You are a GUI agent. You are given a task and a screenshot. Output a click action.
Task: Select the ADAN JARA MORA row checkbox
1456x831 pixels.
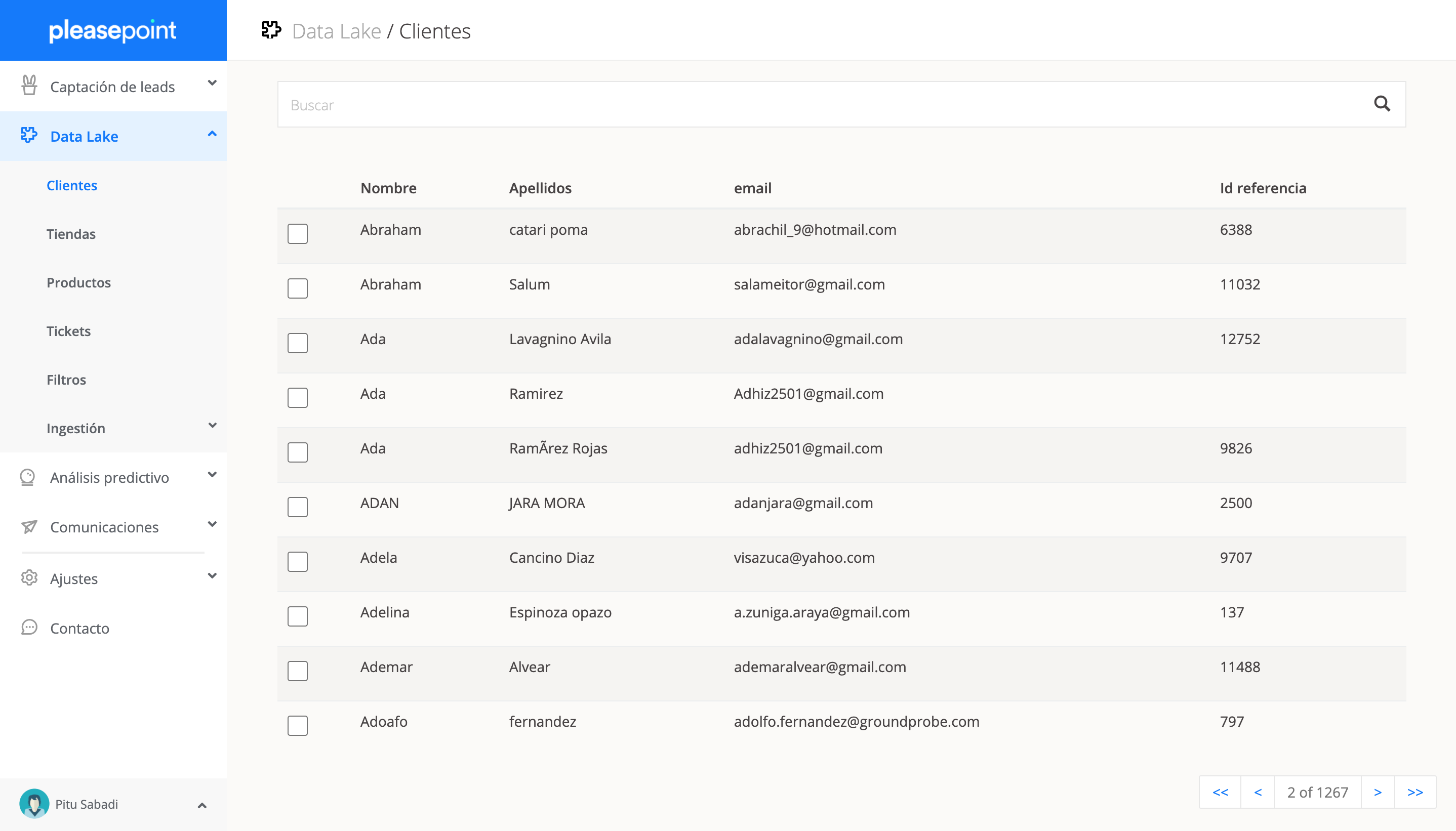pyautogui.click(x=297, y=507)
